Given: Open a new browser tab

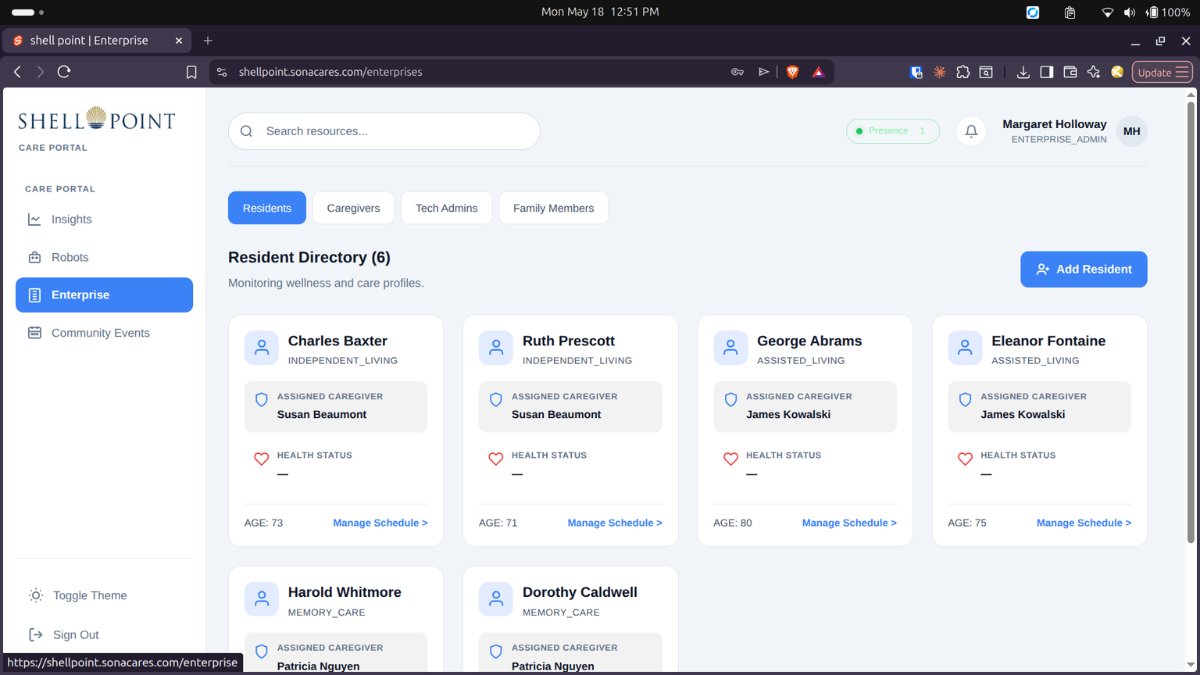Looking at the screenshot, I should tap(208, 41).
